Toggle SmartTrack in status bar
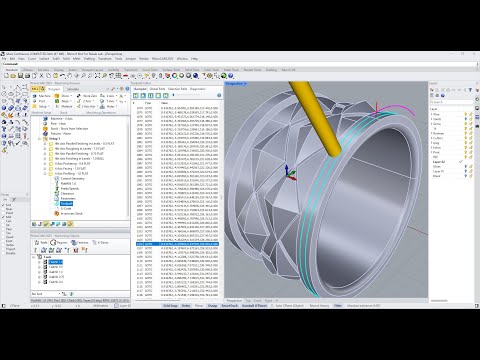The image size is (480, 360). [x=230, y=305]
